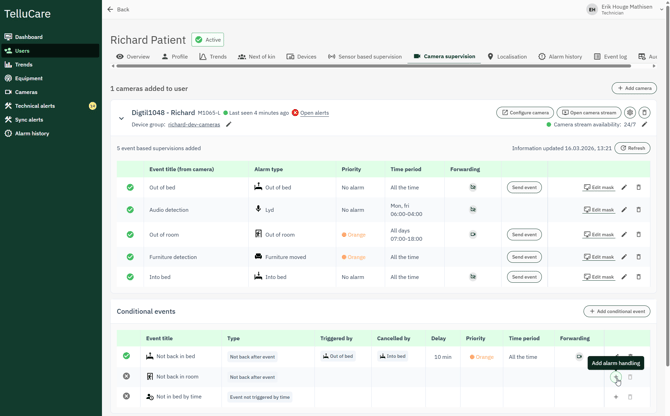Click add alarm handling plus for Not back in room
This screenshot has height=416, width=670.
(x=616, y=377)
